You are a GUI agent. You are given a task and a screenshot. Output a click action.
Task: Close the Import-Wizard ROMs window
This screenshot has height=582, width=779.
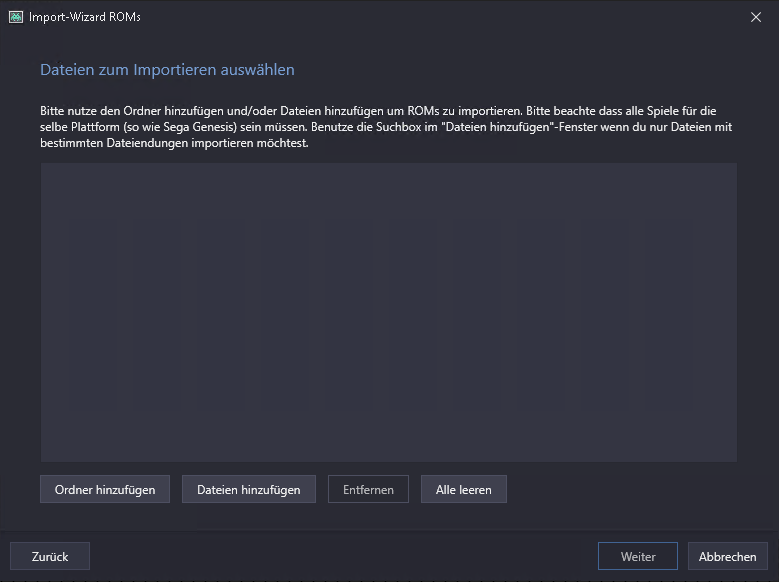(x=755, y=16)
